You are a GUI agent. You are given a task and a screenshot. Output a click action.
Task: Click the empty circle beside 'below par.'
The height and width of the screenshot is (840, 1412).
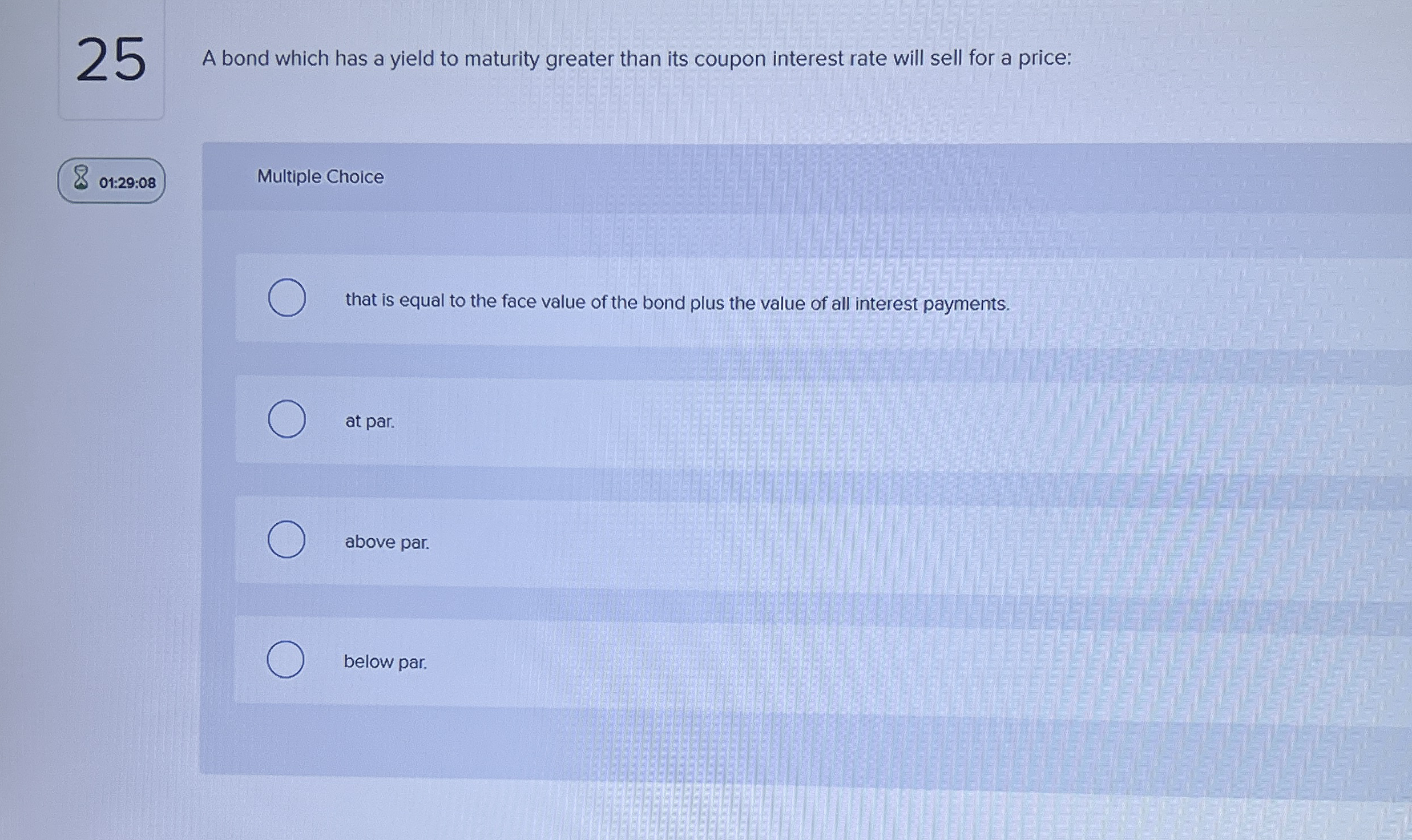click(x=287, y=660)
